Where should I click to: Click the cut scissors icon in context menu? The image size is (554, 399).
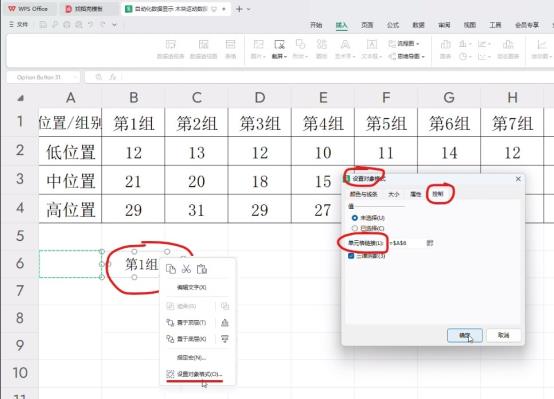[x=186, y=269]
